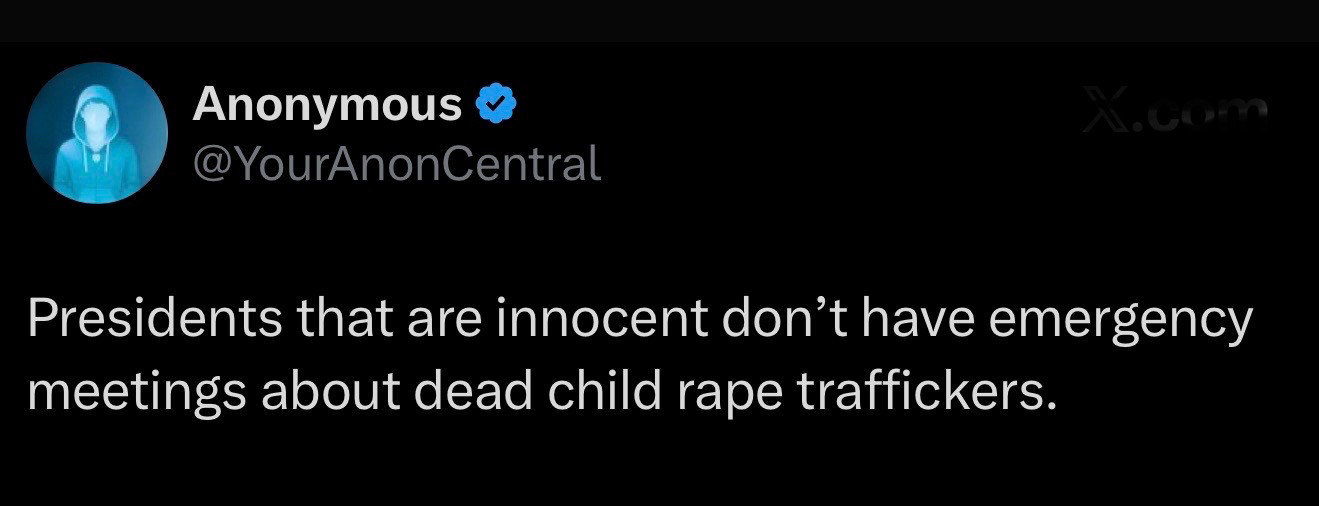Image resolution: width=1319 pixels, height=506 pixels.
Task: Open the Anonymous display name profile
Action: (327, 104)
